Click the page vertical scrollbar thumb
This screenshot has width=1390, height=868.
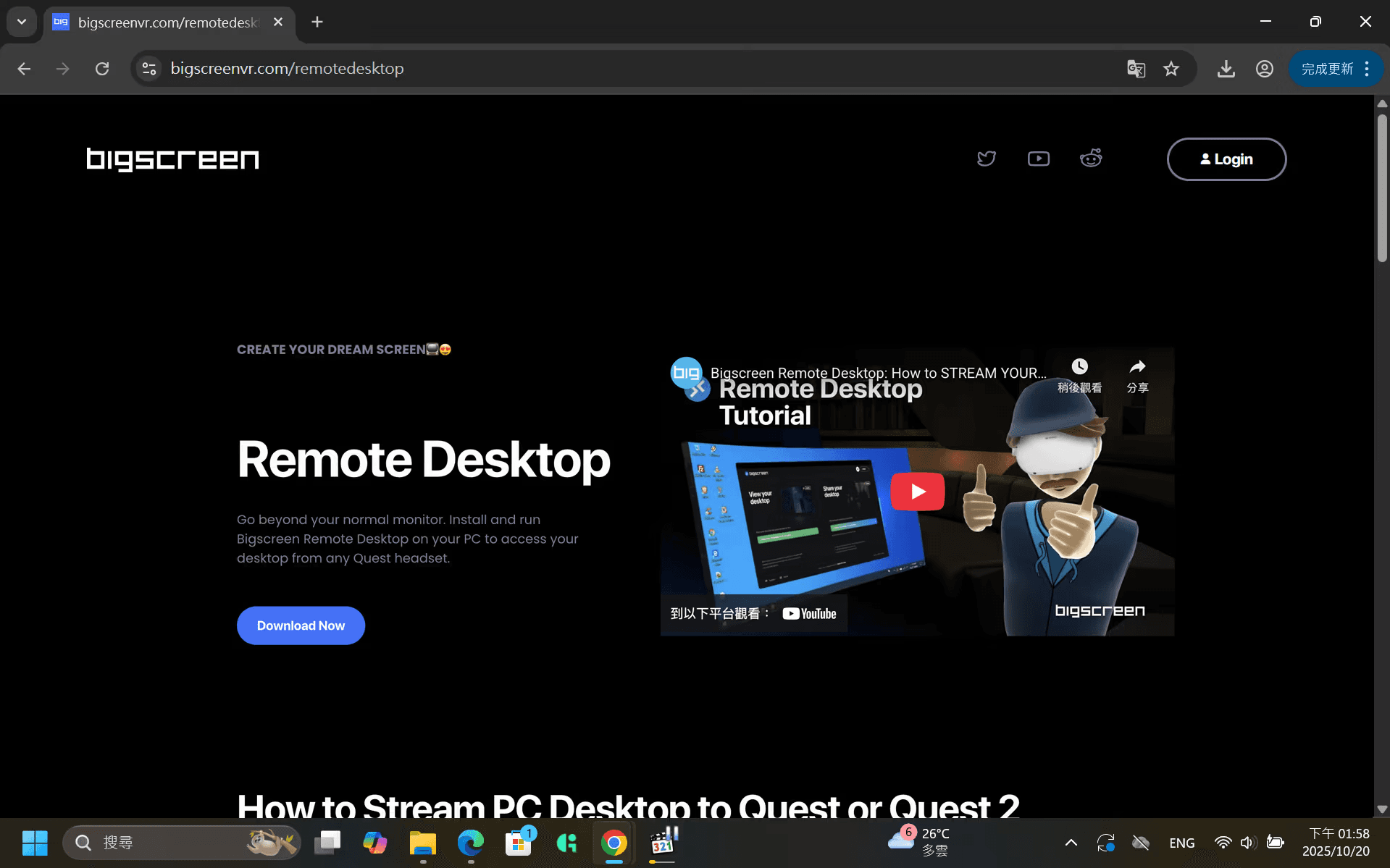click(1382, 187)
